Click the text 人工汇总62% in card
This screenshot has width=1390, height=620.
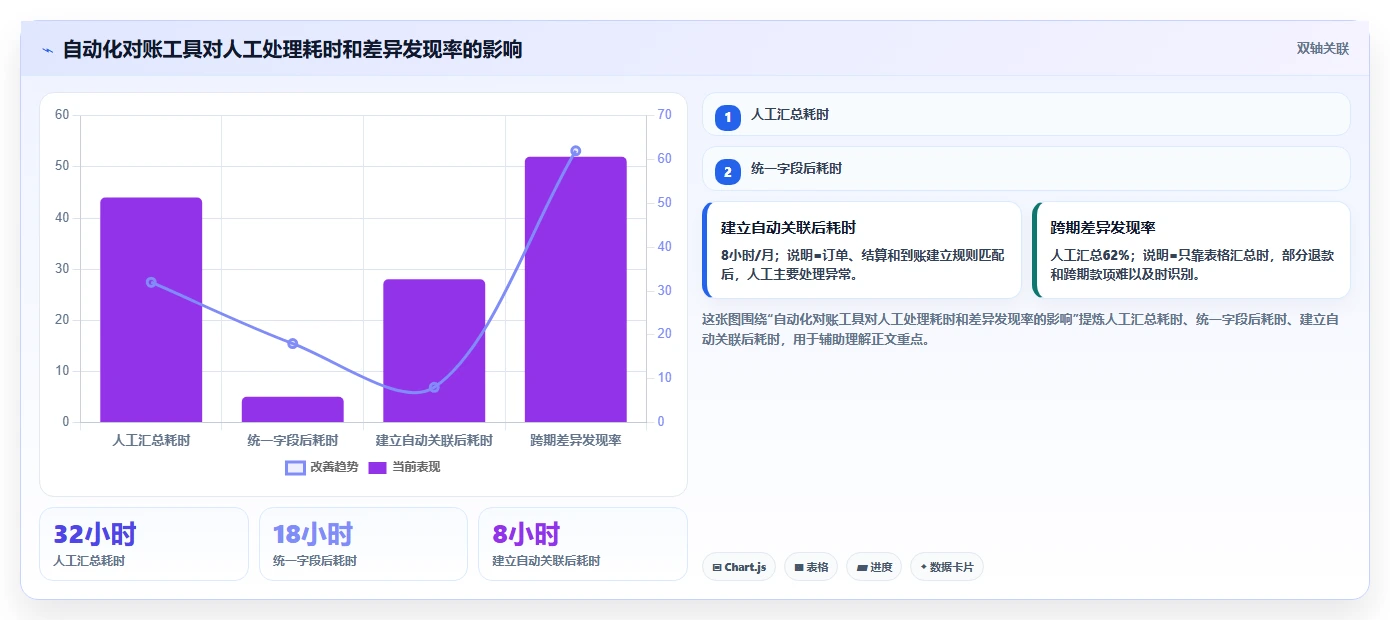pos(1091,255)
